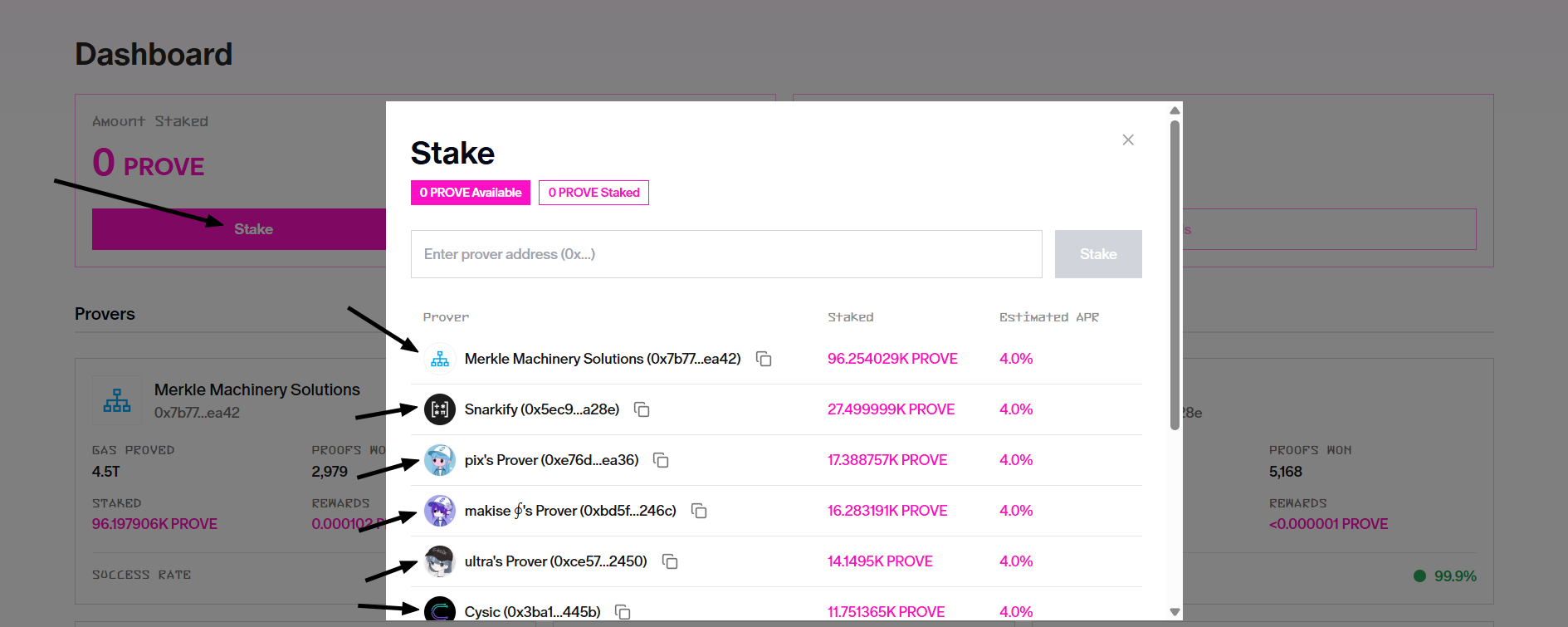
Task: Click ultra's Prover avatar image
Action: click(x=440, y=561)
